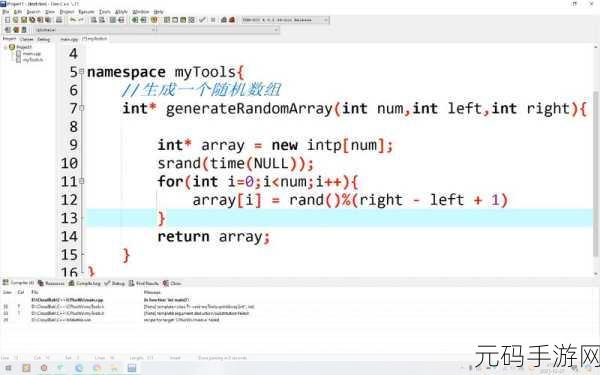Switch to the main.cpp editor tab

69,39
